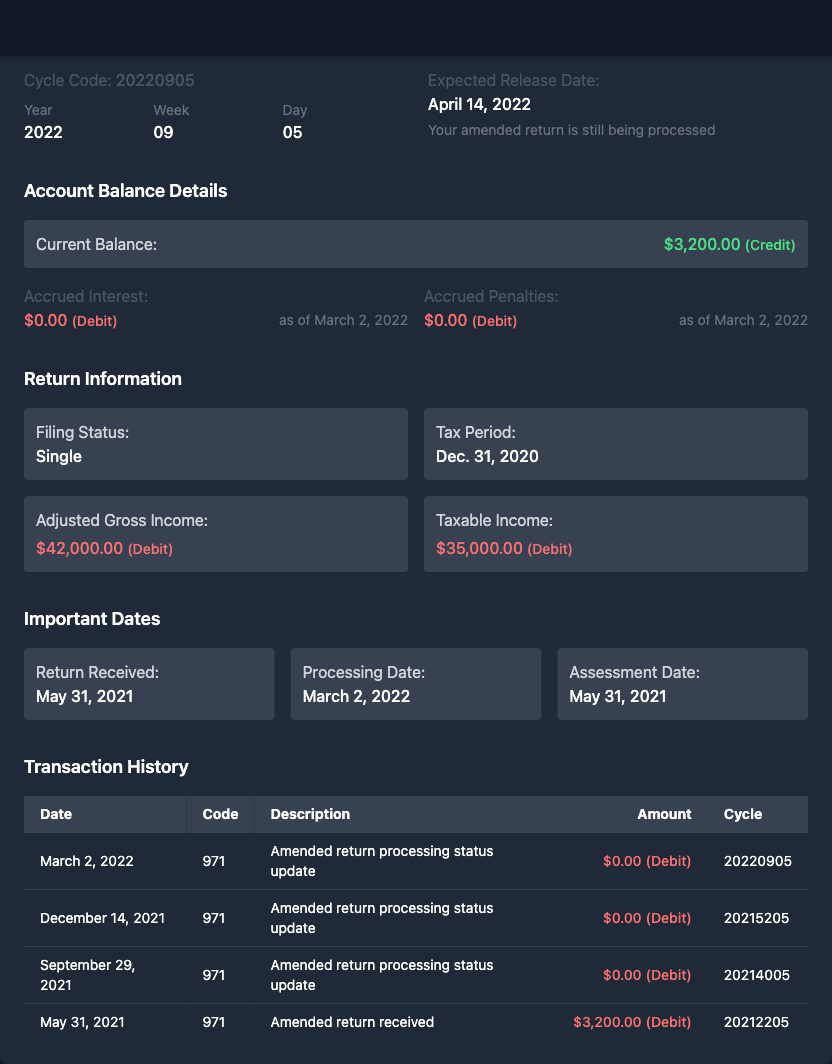The width and height of the screenshot is (832, 1064).
Task: Click cycle number 20214005 in the table
Action: [x=757, y=975]
